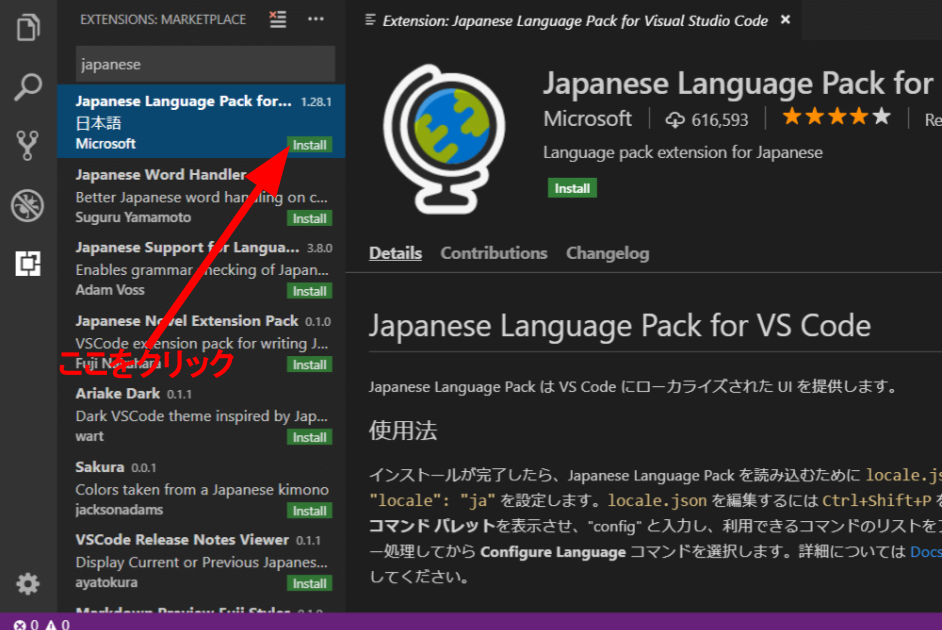The height and width of the screenshot is (630, 942).
Task: Open the Search view icon
Action: click(28, 87)
